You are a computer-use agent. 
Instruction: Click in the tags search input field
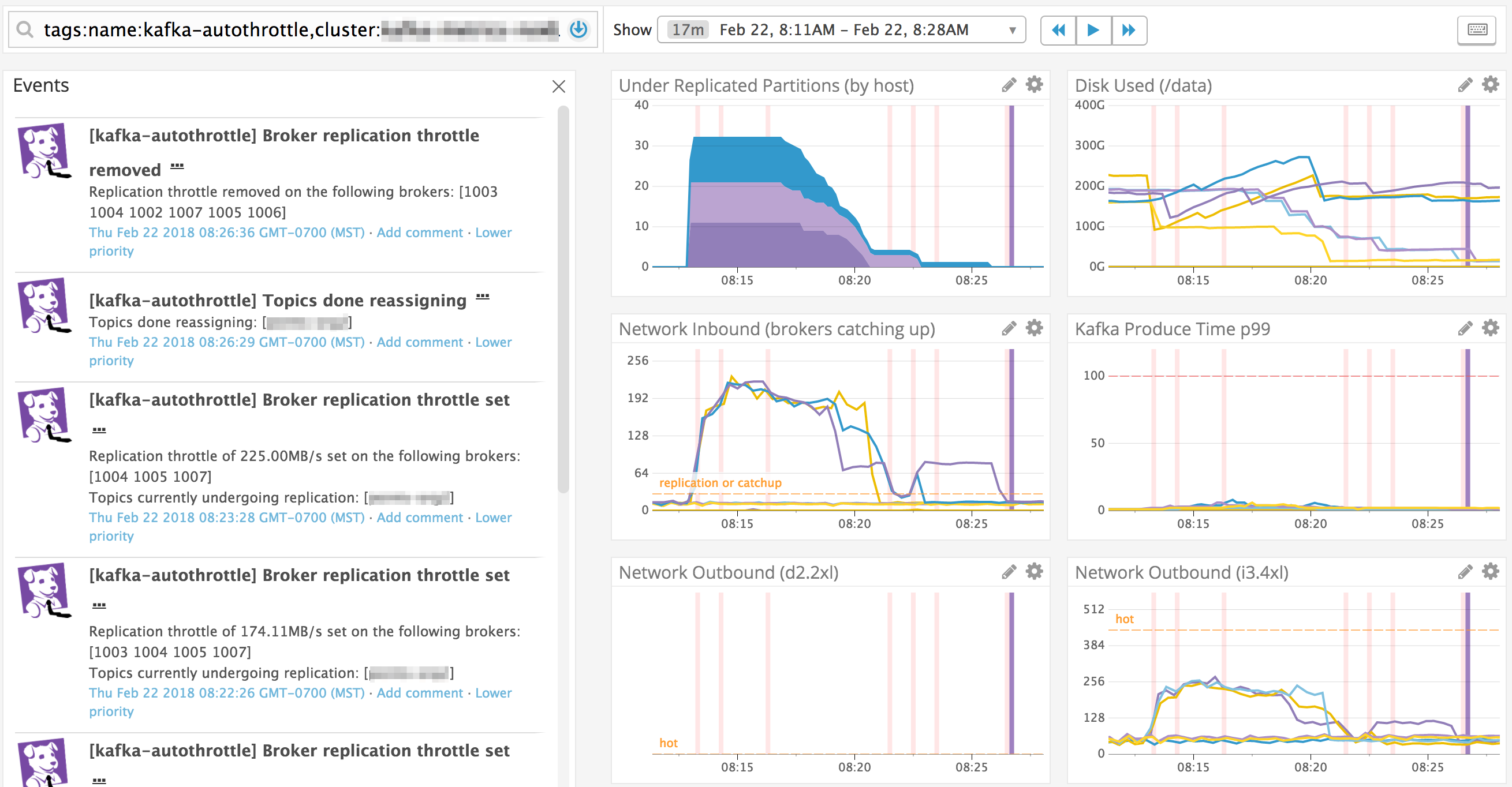pyautogui.click(x=293, y=30)
